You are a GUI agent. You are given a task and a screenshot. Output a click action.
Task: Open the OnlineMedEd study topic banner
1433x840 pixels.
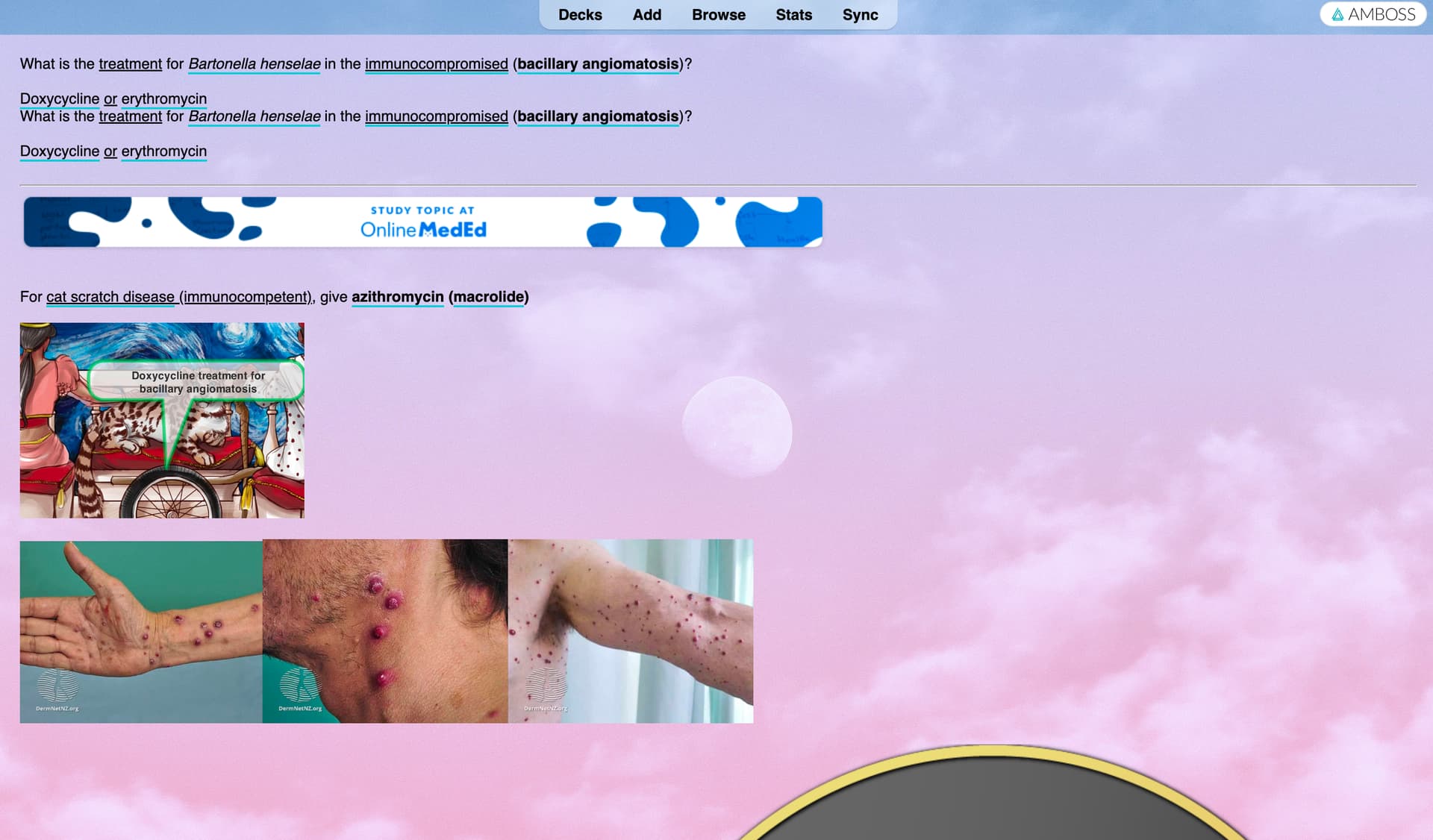pyautogui.click(x=422, y=222)
